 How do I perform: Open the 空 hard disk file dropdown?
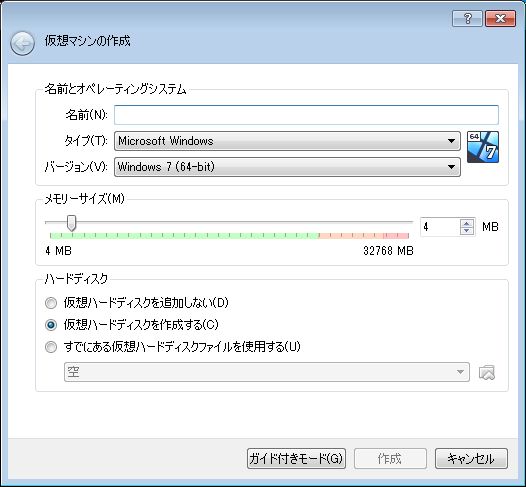tap(267, 372)
